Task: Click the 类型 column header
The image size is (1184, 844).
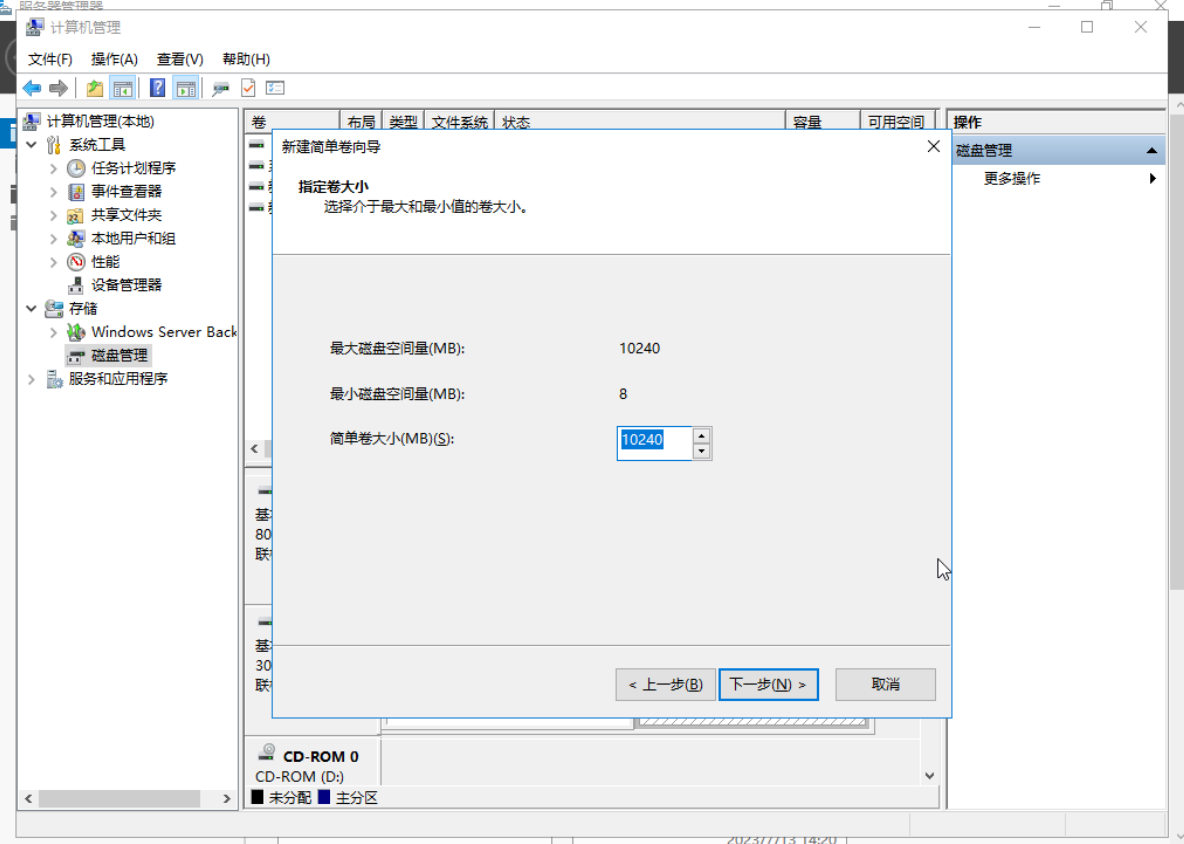Action: (403, 122)
